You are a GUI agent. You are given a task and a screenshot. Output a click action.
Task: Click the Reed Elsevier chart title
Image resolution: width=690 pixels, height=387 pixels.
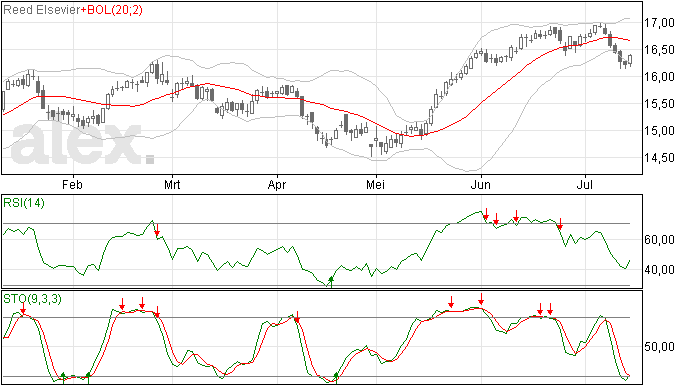42,10
